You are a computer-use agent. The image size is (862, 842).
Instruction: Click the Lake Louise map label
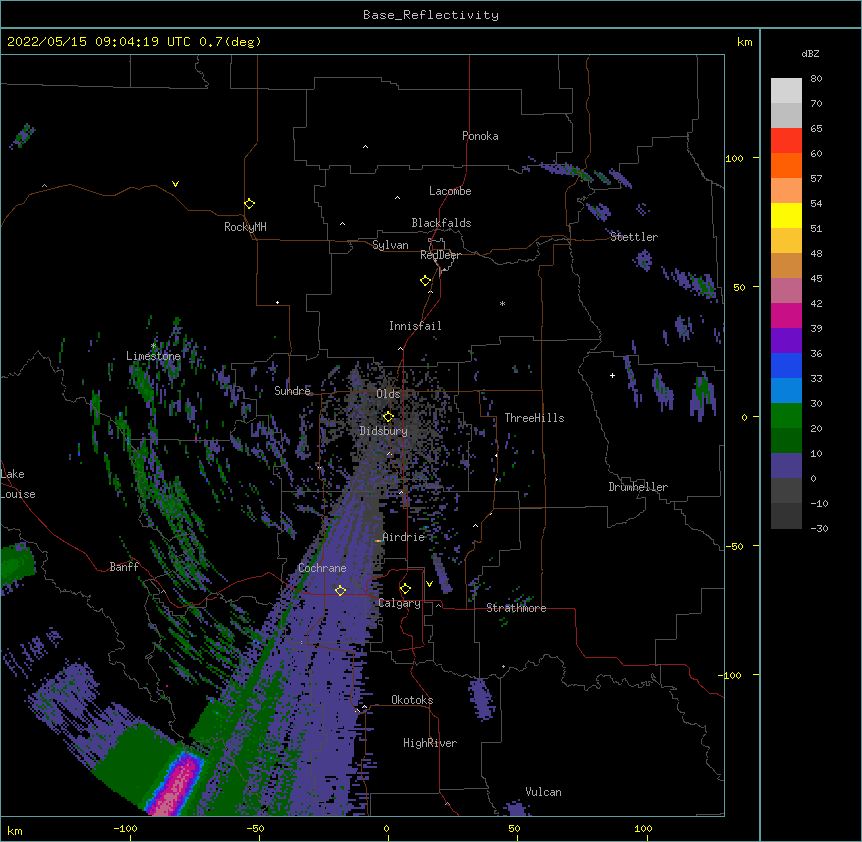point(18,484)
